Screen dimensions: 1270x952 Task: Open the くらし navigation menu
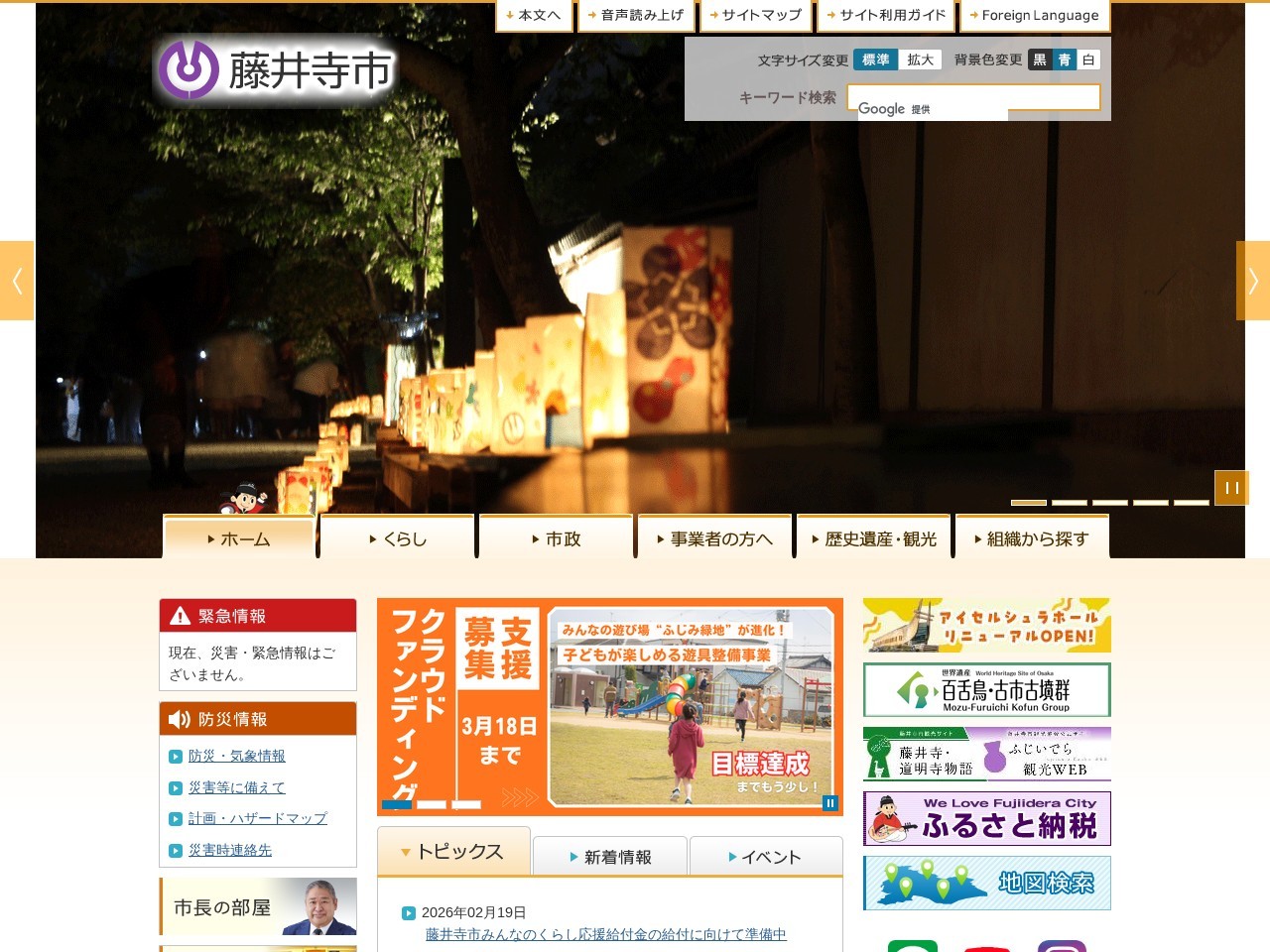[x=396, y=537]
